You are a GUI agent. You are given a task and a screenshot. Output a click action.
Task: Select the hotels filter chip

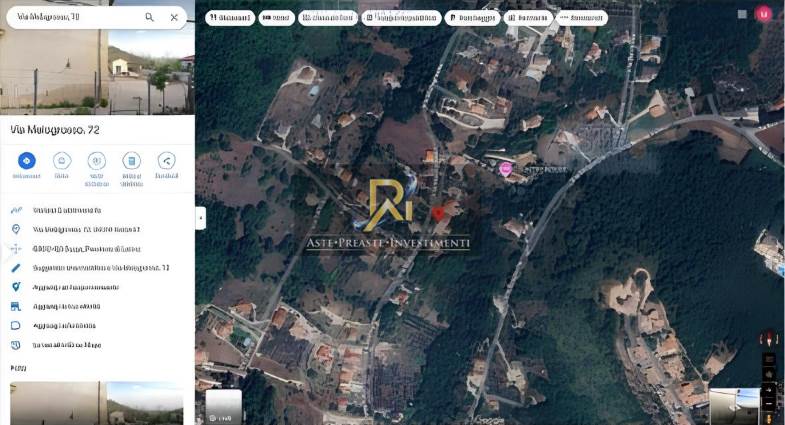coord(276,18)
